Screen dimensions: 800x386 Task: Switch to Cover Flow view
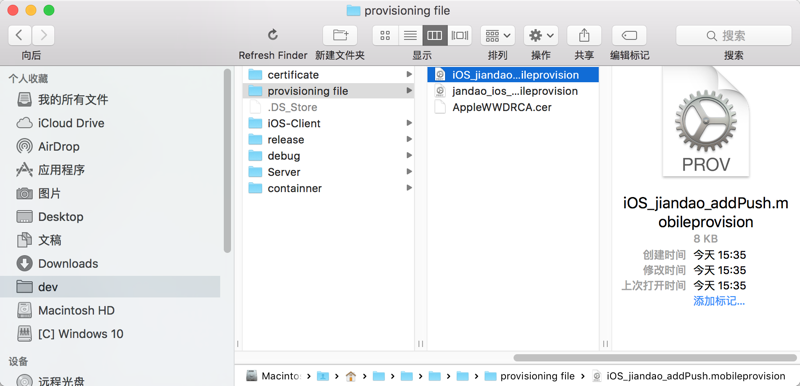460,35
